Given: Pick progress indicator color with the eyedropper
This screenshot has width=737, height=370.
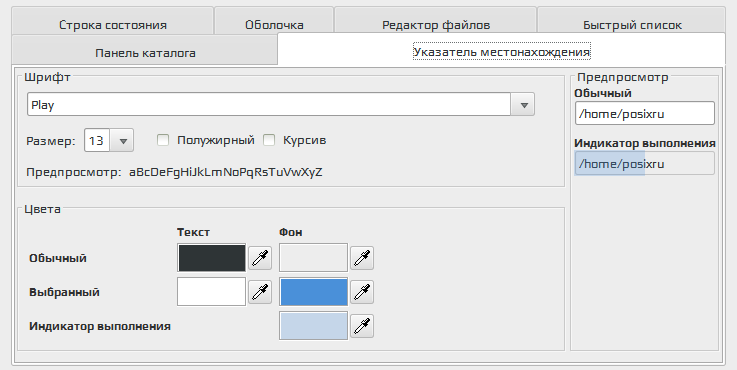Looking at the screenshot, I should pos(362,326).
